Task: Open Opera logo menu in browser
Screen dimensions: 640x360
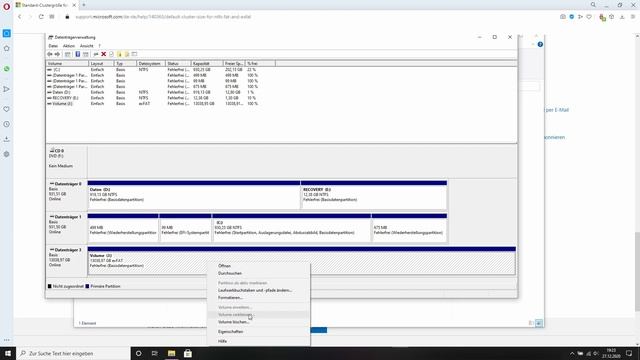Action: point(7,6)
